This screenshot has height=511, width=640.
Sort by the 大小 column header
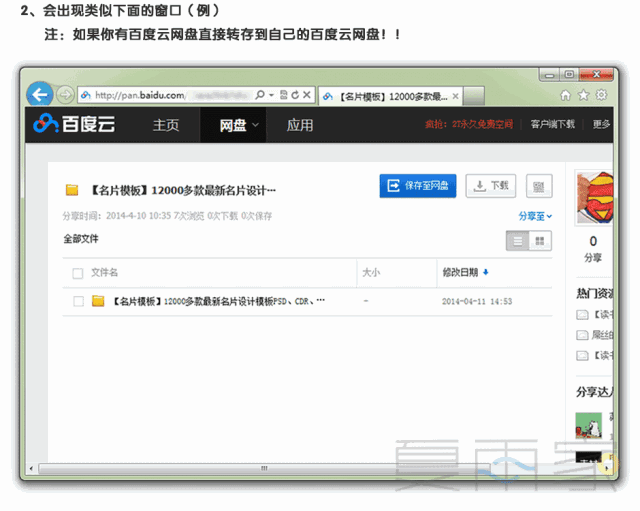(371, 272)
